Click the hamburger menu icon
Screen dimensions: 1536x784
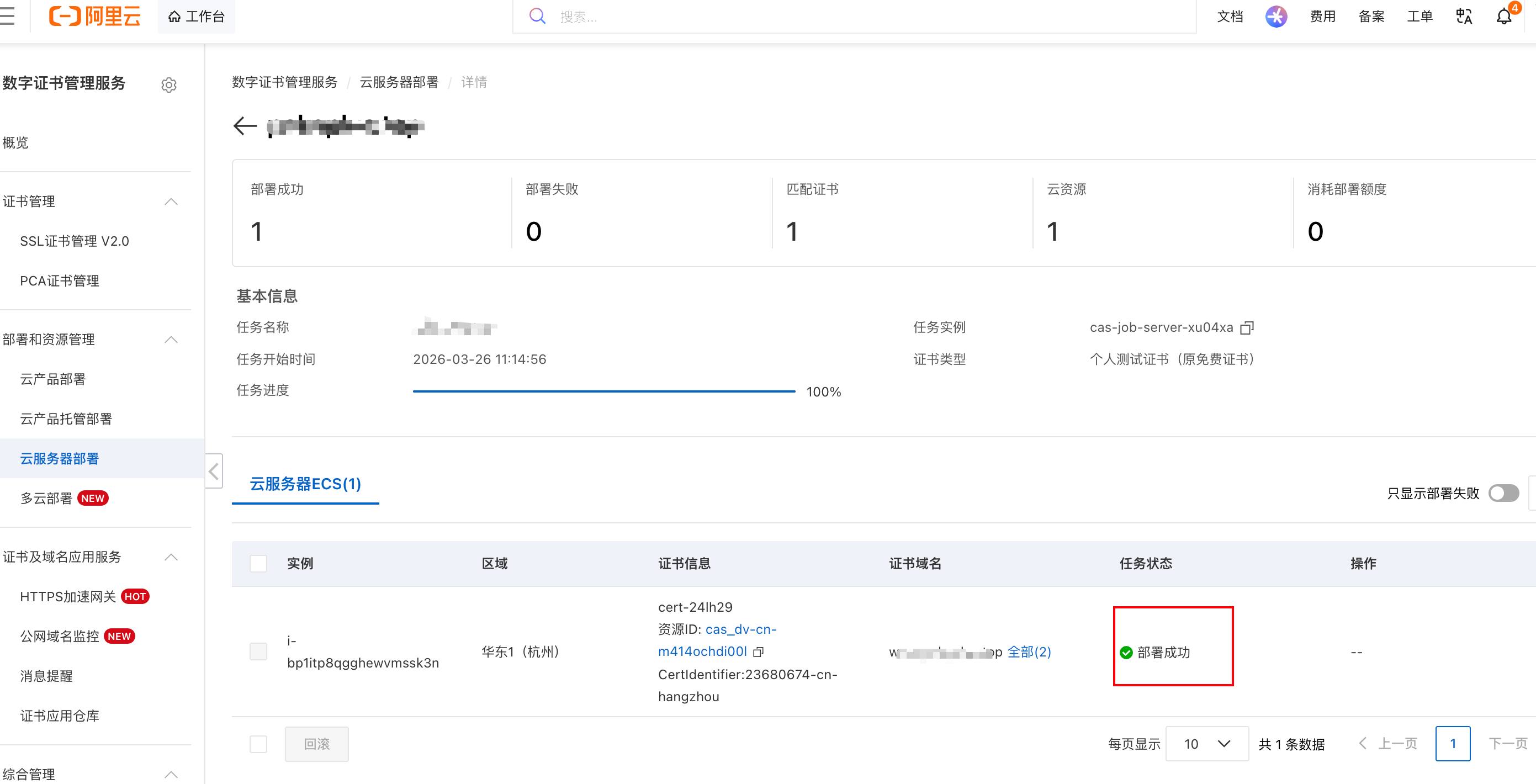pos(7,16)
